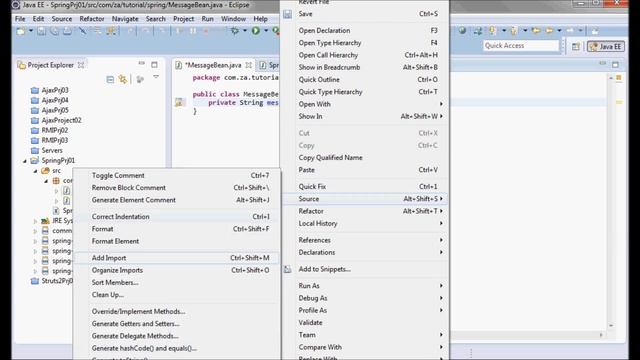Open the Navigate menu
This screenshot has width=640, height=360.
click(x=125, y=19)
